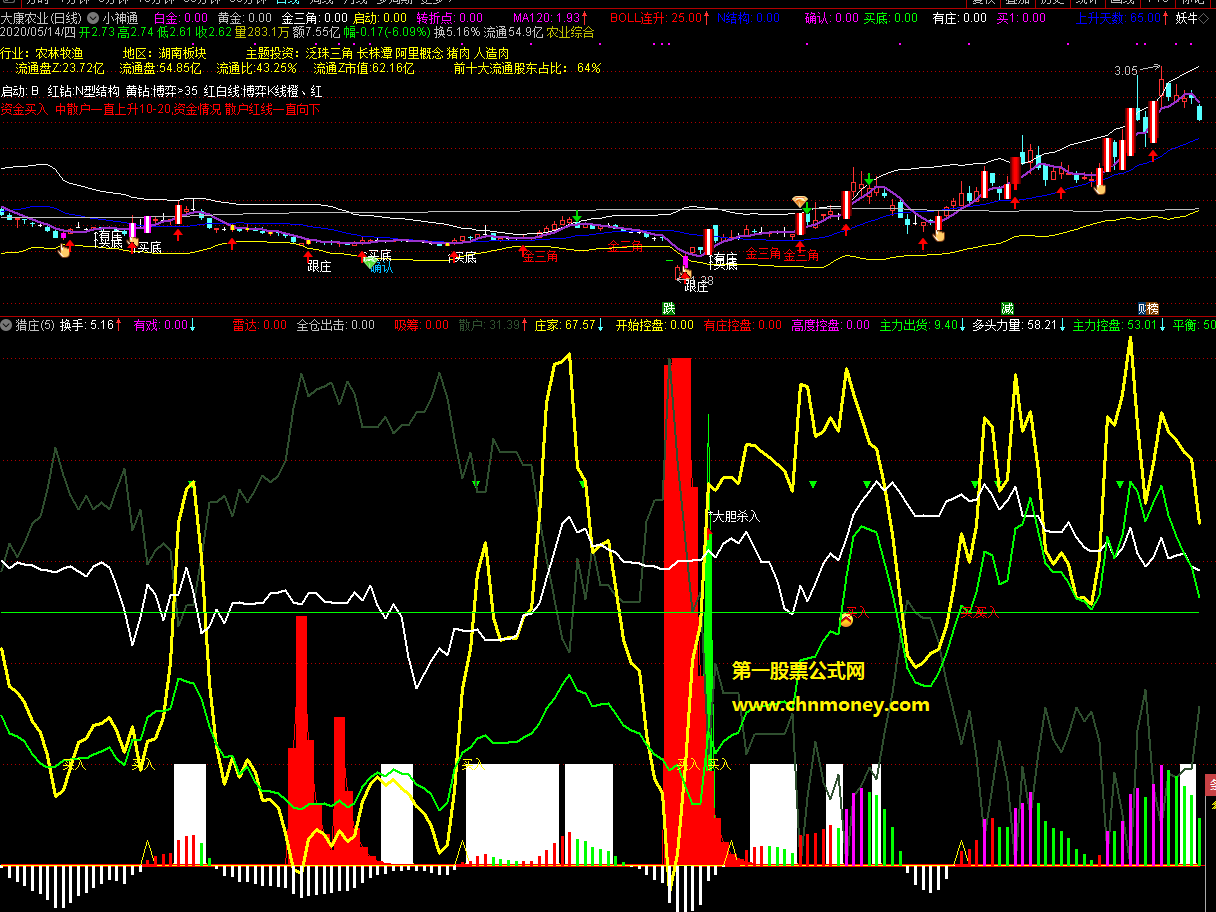This screenshot has width=1216, height=912.
Task: Click the cyan 确认 signal label
Action: click(381, 268)
